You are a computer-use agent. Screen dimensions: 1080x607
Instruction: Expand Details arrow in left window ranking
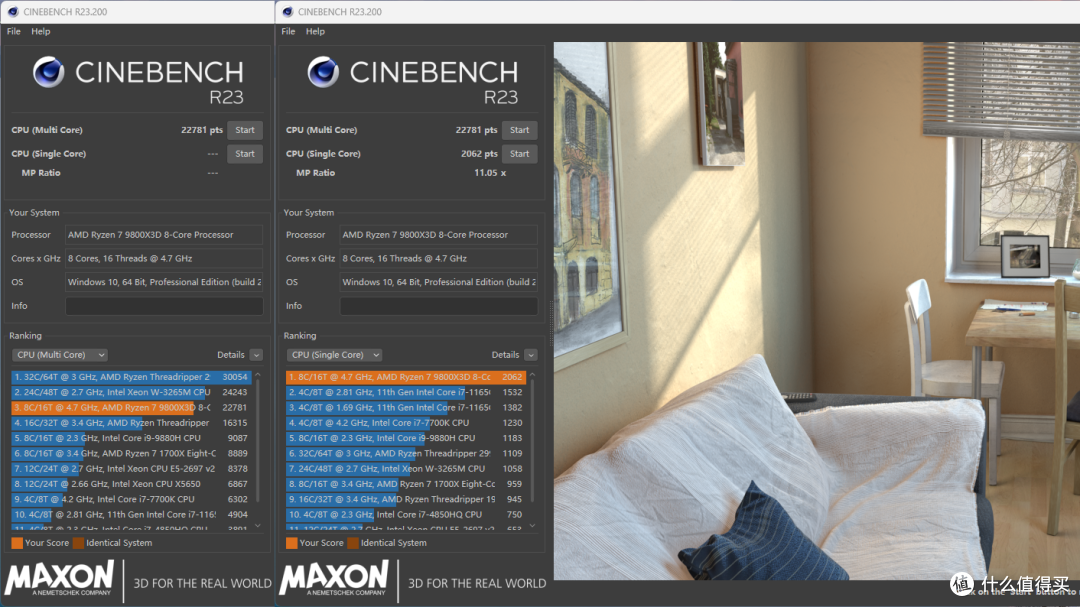click(x=256, y=355)
